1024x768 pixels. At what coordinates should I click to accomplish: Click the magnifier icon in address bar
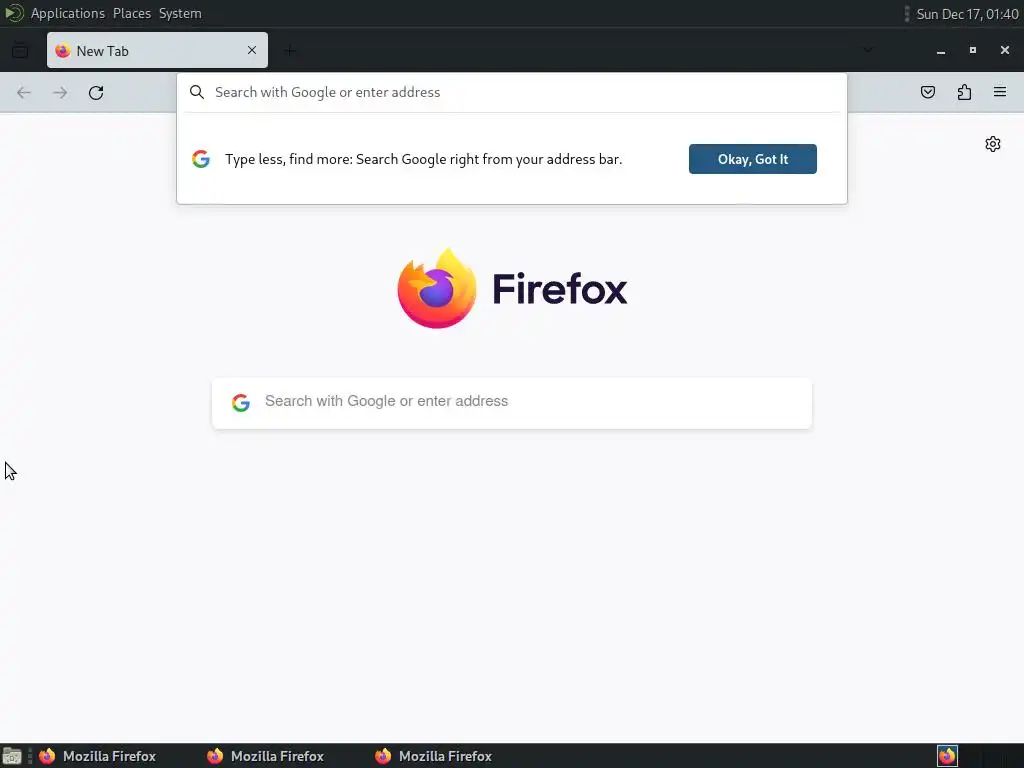(x=197, y=92)
